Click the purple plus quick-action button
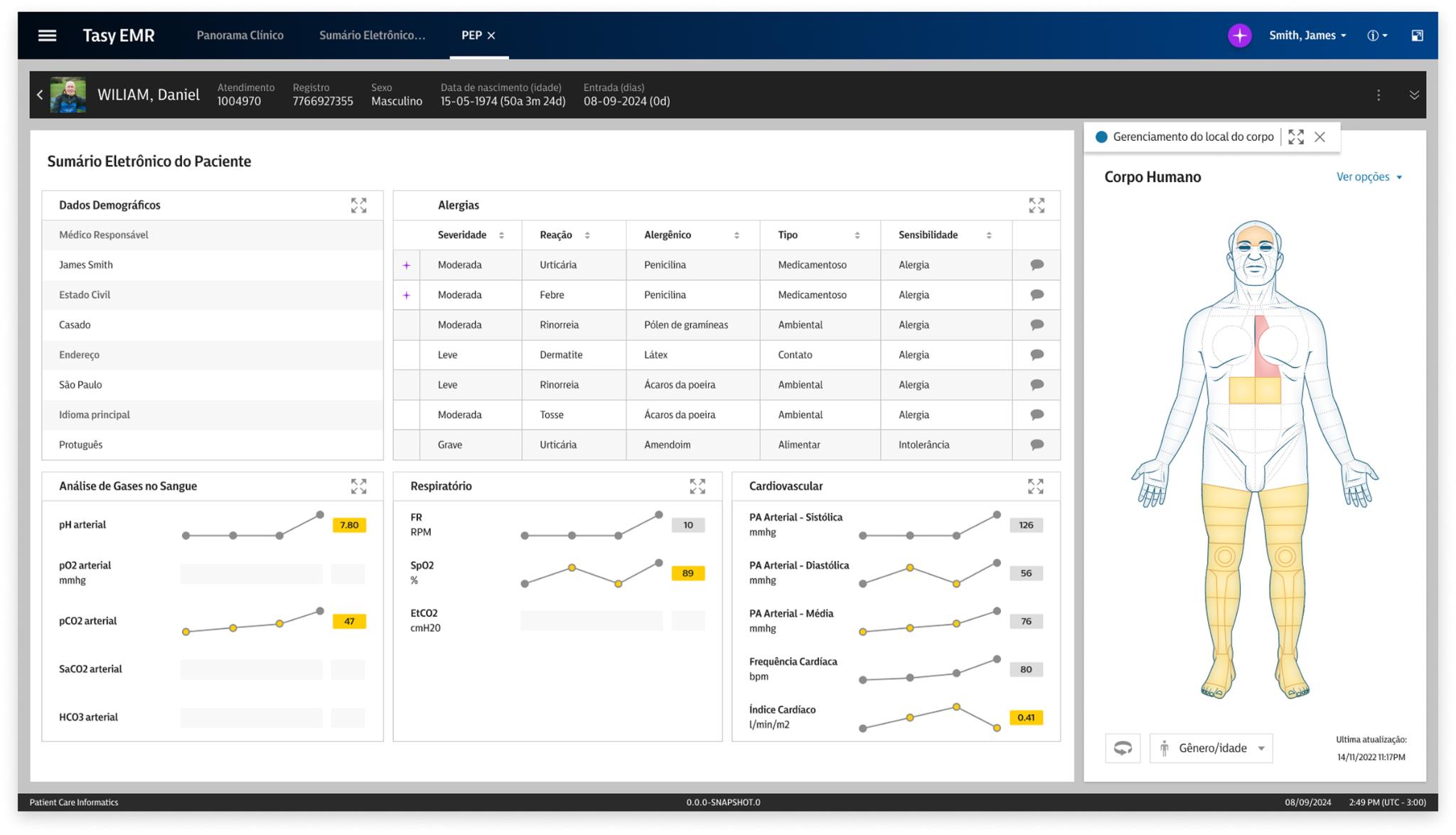 tap(1239, 36)
